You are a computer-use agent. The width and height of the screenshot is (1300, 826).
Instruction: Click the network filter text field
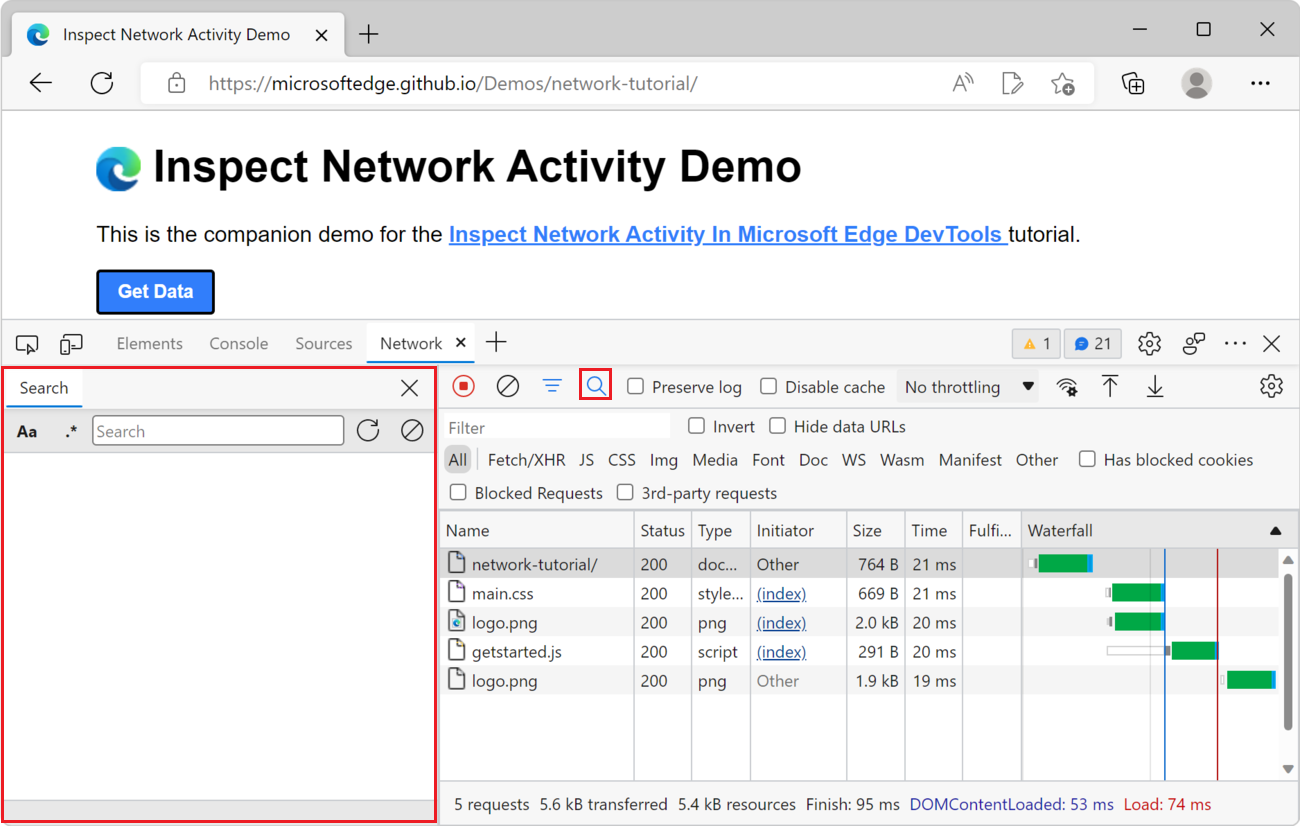556,427
